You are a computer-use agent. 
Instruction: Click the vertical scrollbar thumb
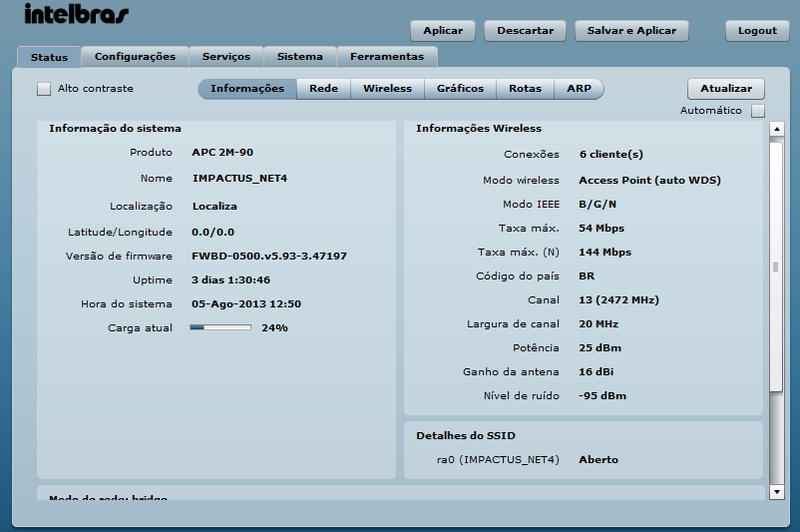[x=776, y=267]
